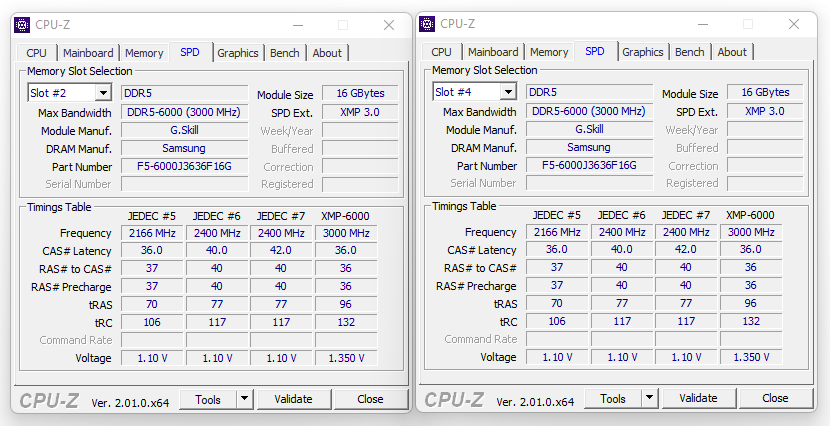Click the DDR5 memory type field in right window
Image resolution: width=830 pixels, height=426 pixels.
pyautogui.click(x=590, y=92)
